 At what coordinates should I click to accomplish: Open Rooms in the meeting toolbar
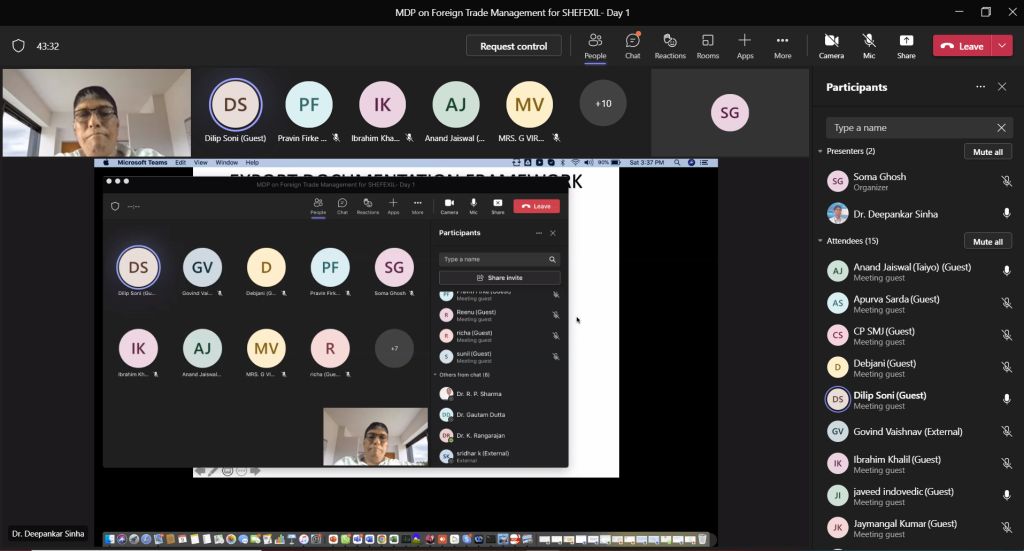coord(707,46)
